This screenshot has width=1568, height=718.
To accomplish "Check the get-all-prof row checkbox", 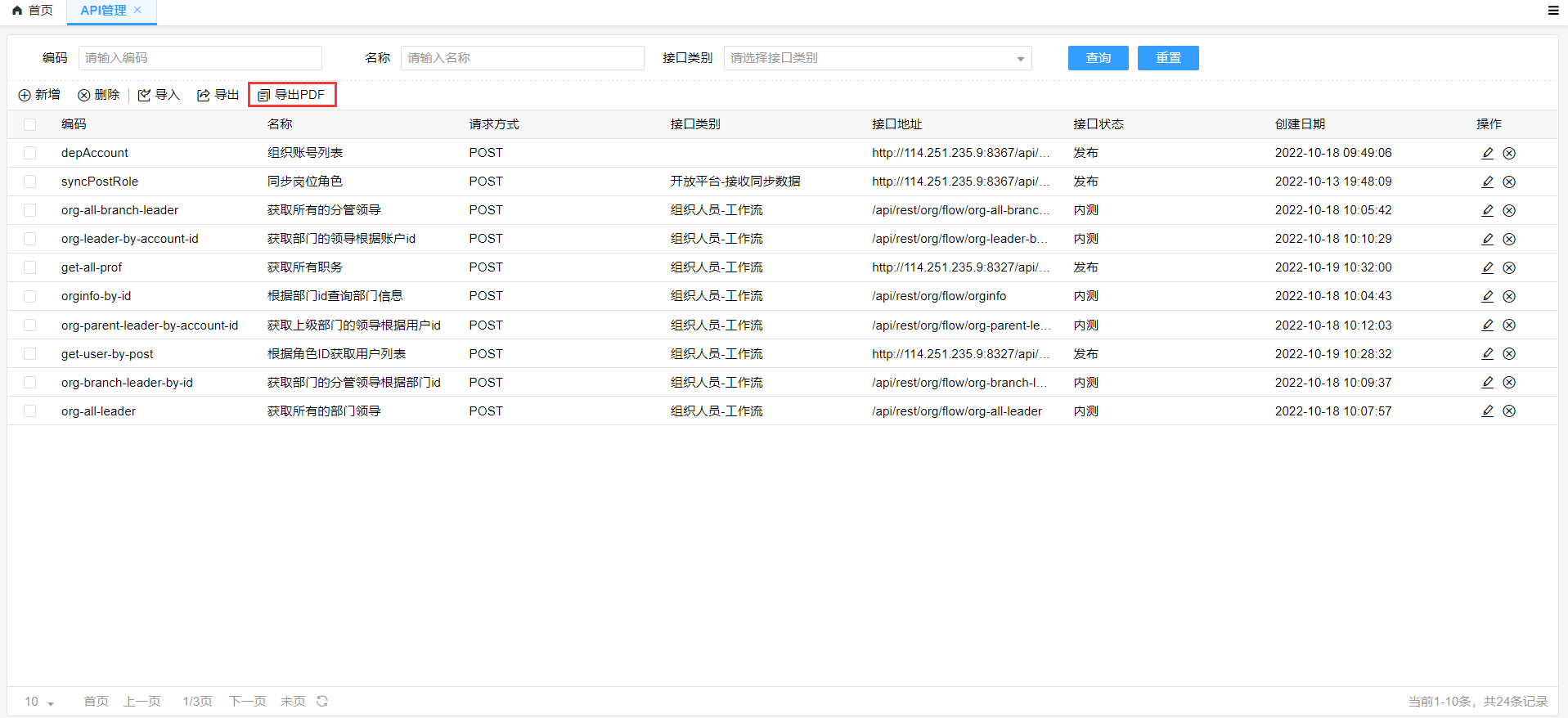I will [x=30, y=267].
